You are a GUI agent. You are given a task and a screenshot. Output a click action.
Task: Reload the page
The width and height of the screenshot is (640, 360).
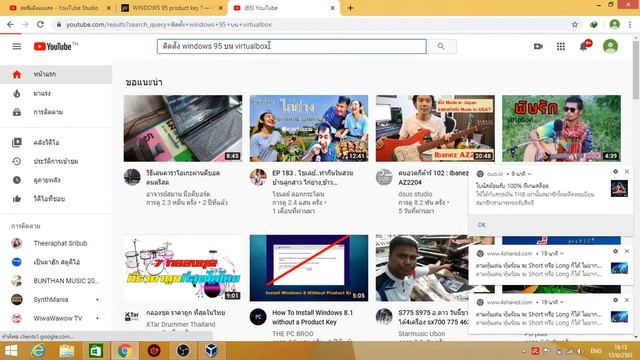[x=40, y=24]
